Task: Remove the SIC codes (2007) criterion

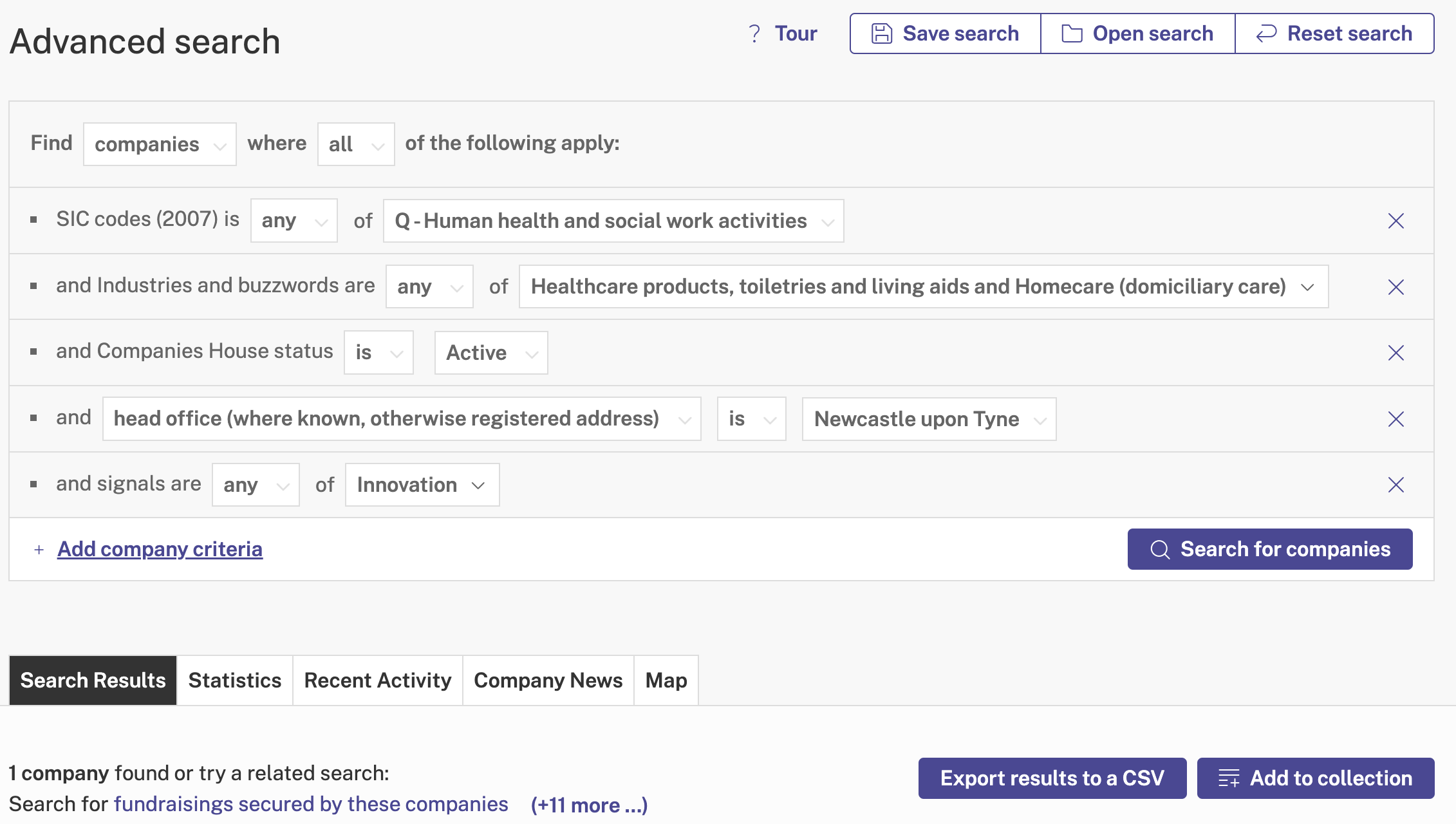Action: (x=1396, y=221)
